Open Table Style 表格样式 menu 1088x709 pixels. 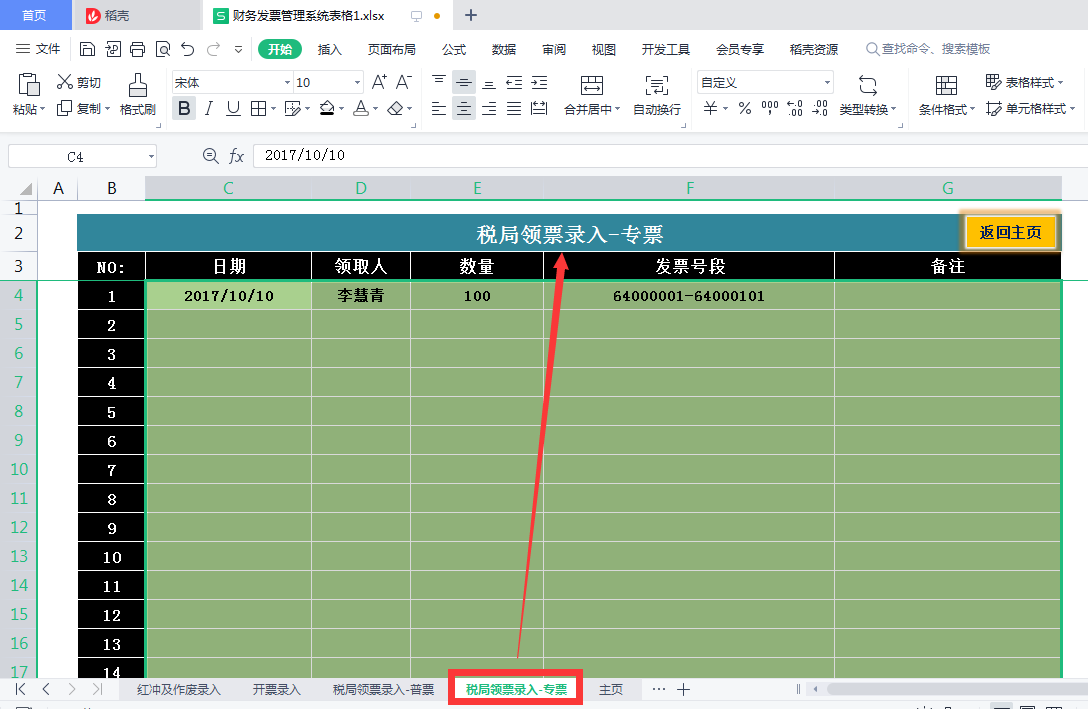pyautogui.click(x=1024, y=83)
